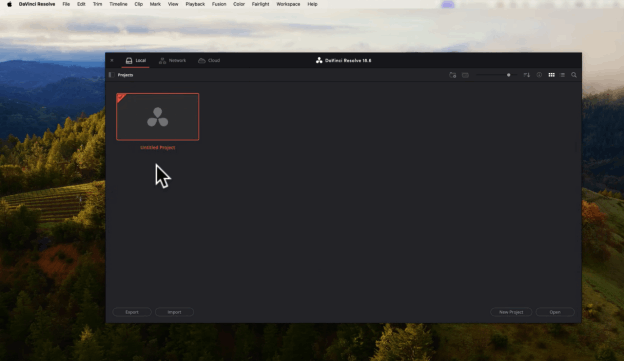This screenshot has width=624, height=362.
Task: Adjust the thumbnail size slider
Action: [497, 75]
